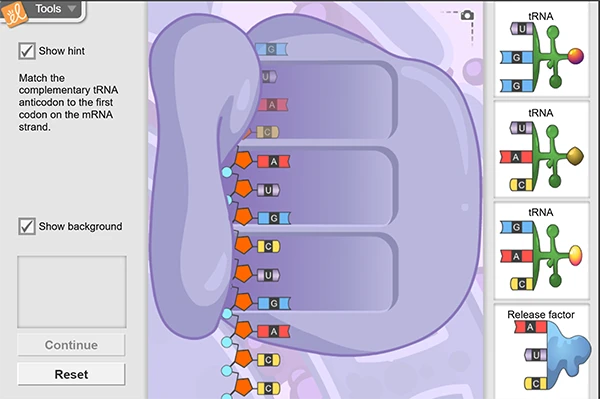Select the Release factor AUC card
Screen dimensions: 600x399
541,352
